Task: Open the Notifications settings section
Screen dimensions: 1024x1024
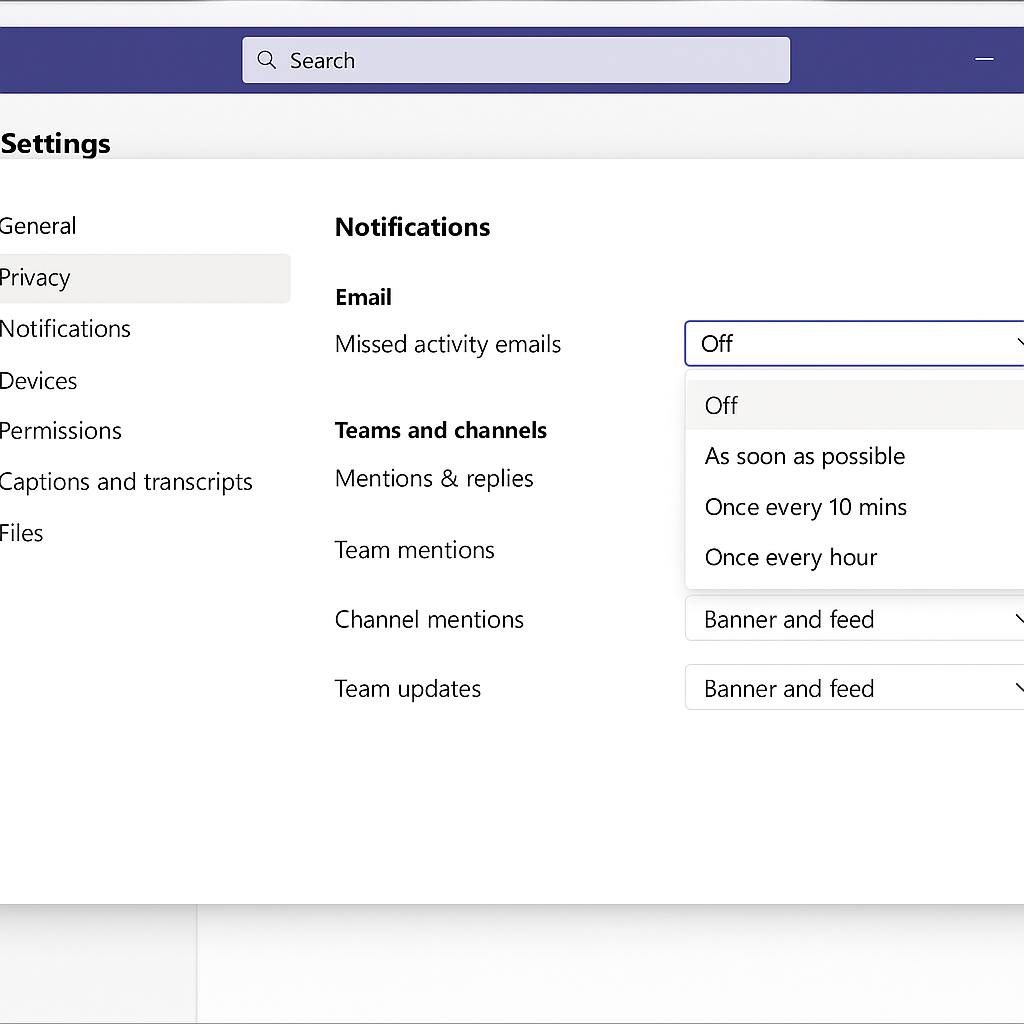Action: pyautogui.click(x=144, y=328)
